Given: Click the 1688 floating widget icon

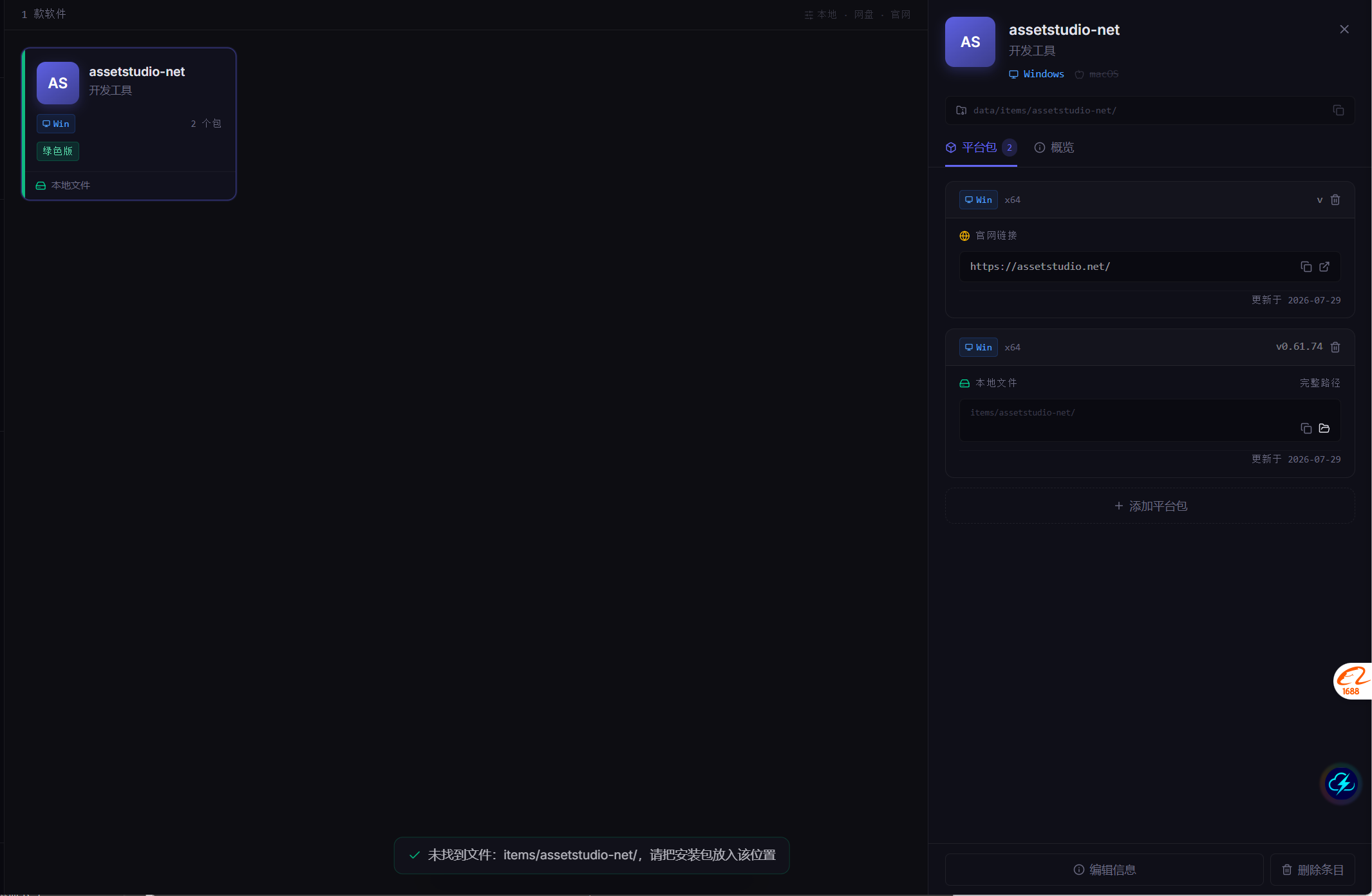Looking at the screenshot, I should click(1352, 681).
